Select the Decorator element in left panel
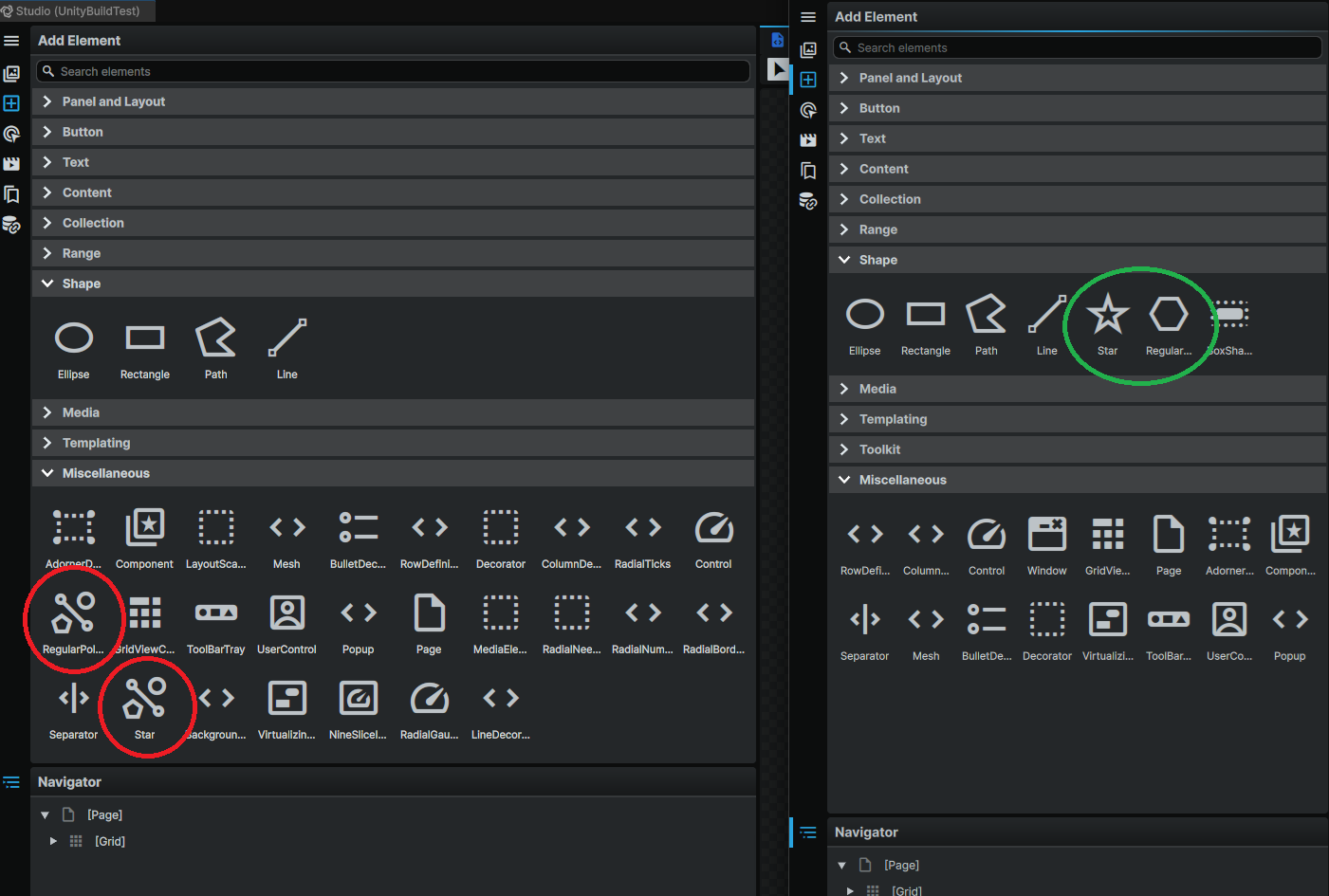The height and width of the screenshot is (896, 1329). point(501,538)
